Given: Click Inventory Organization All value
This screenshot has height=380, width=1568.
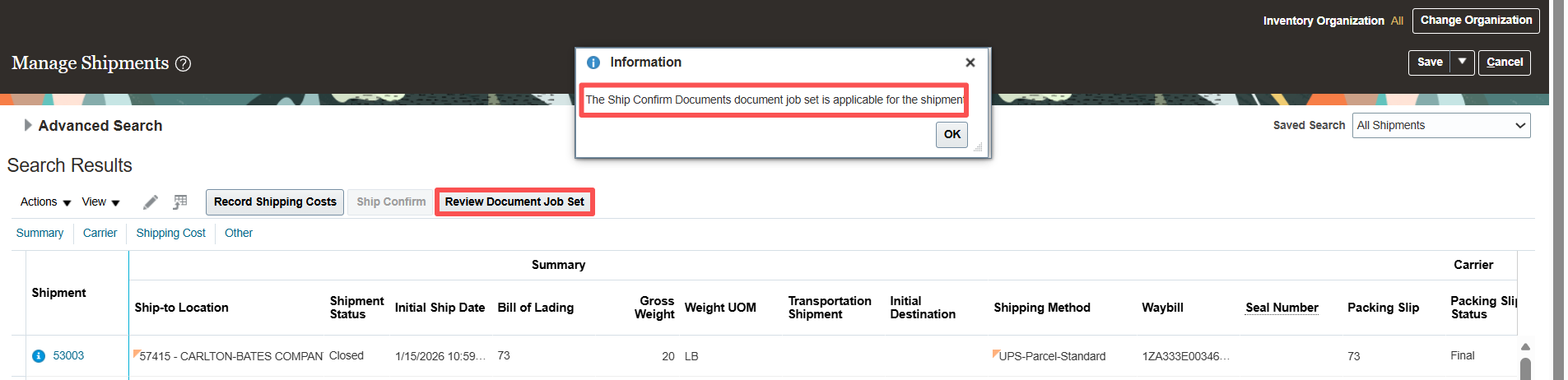Looking at the screenshot, I should point(1397,21).
